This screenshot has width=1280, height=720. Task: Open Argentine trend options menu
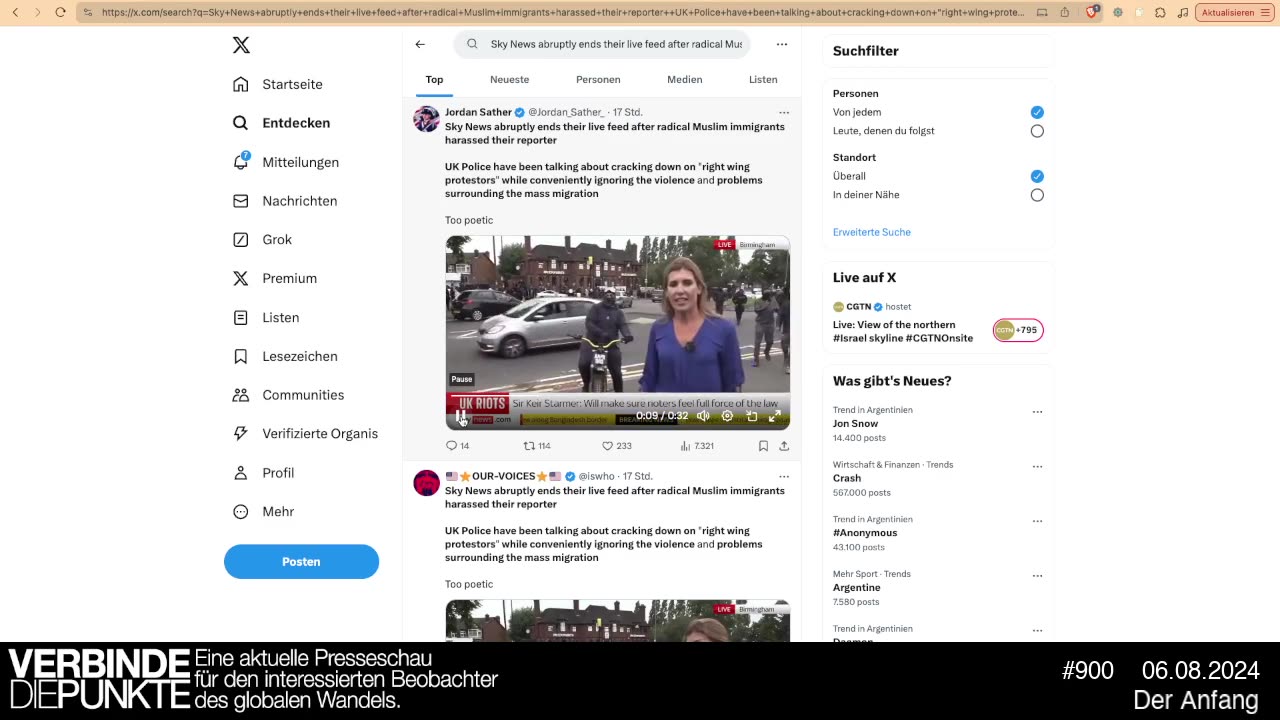[1037, 576]
